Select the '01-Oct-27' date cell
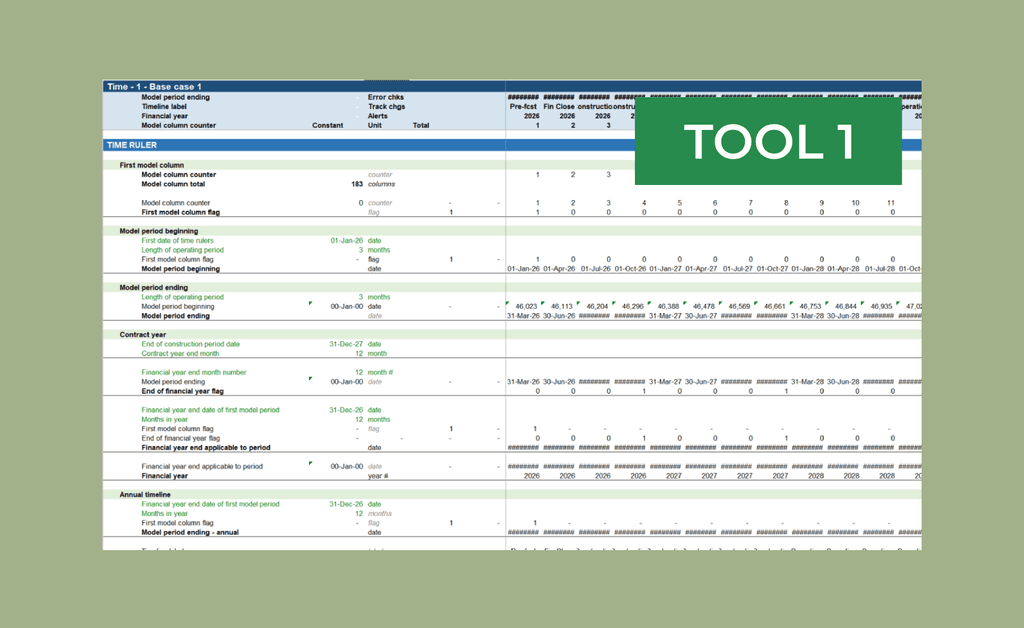1024x628 pixels. 772,269
